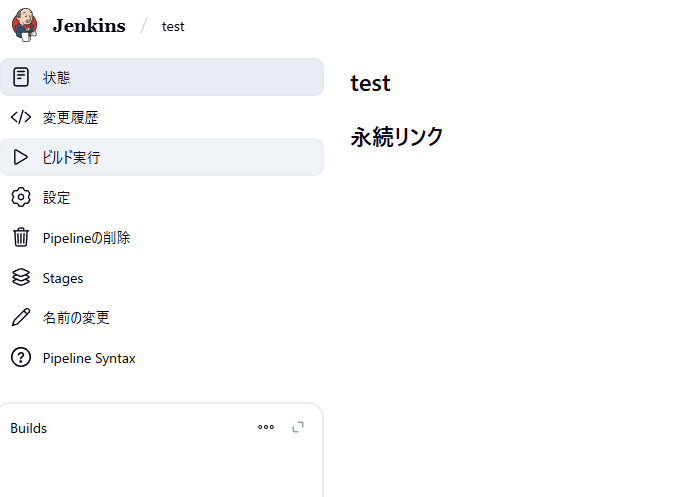Click the change history code icon
Image resolution: width=678 pixels, height=497 pixels.
coord(21,117)
